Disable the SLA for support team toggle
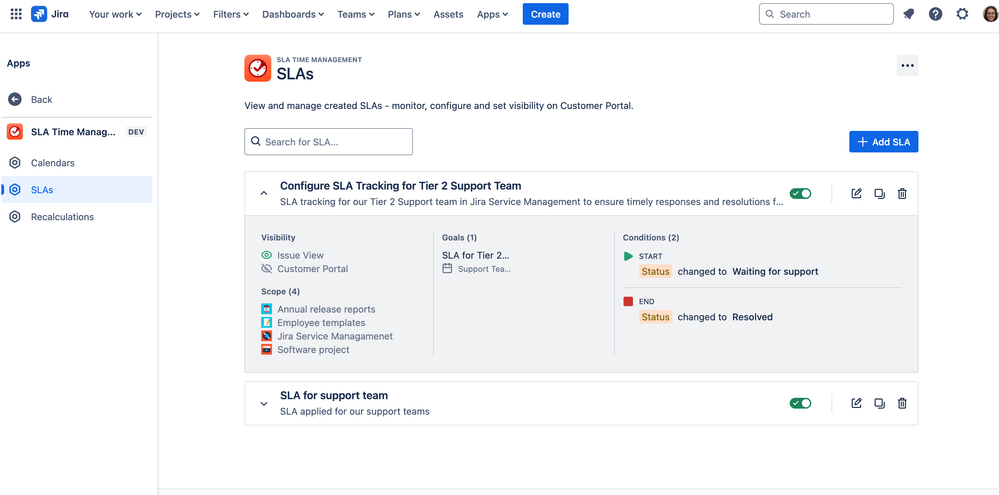Viewport: 999px width, 495px height. (800, 403)
